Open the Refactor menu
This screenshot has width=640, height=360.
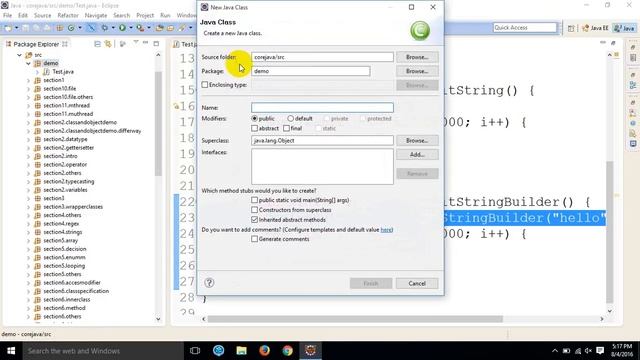pos(68,15)
